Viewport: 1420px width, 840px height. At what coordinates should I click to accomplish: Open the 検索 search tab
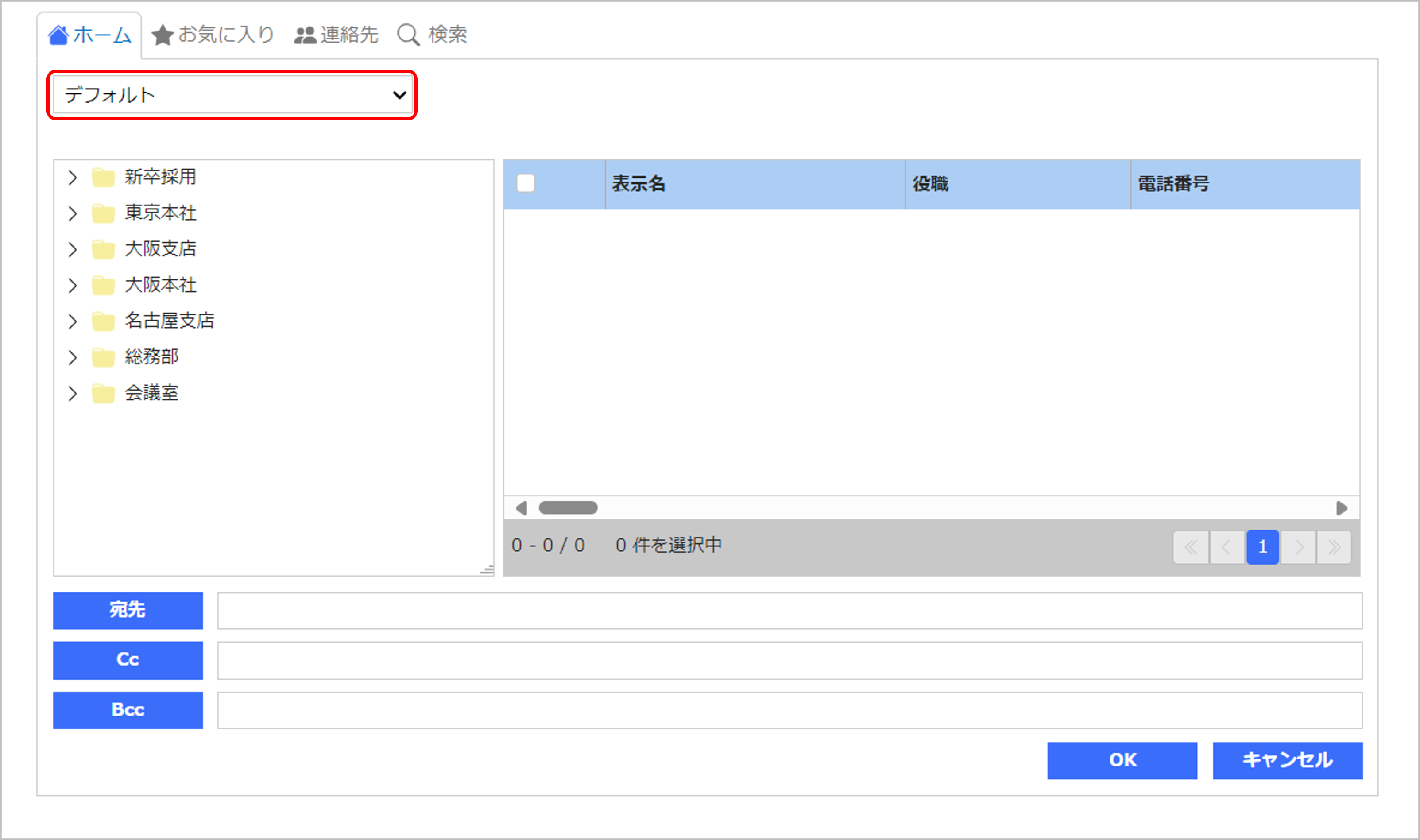[433, 35]
